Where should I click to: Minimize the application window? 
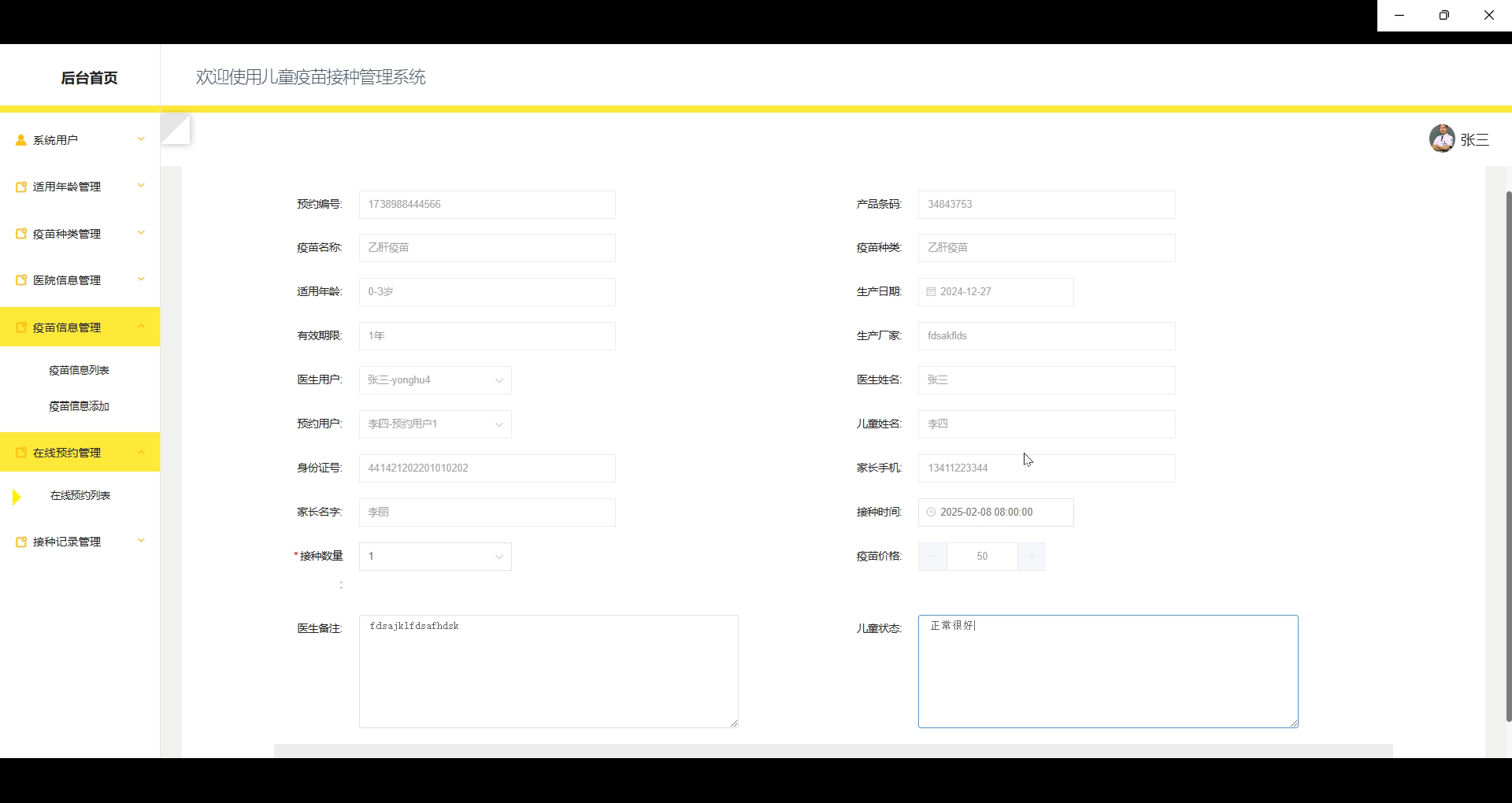point(1399,15)
